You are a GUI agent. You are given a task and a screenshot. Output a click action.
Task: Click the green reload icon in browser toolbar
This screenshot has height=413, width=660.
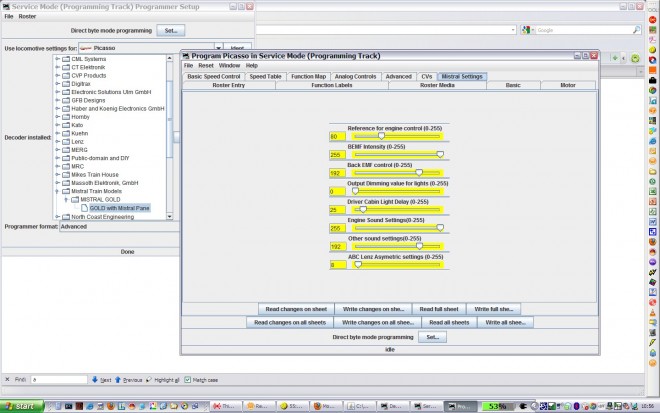click(x=635, y=59)
